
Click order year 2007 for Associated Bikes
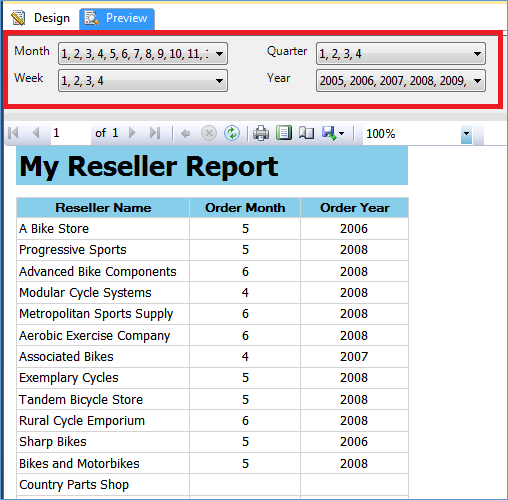coord(354,357)
